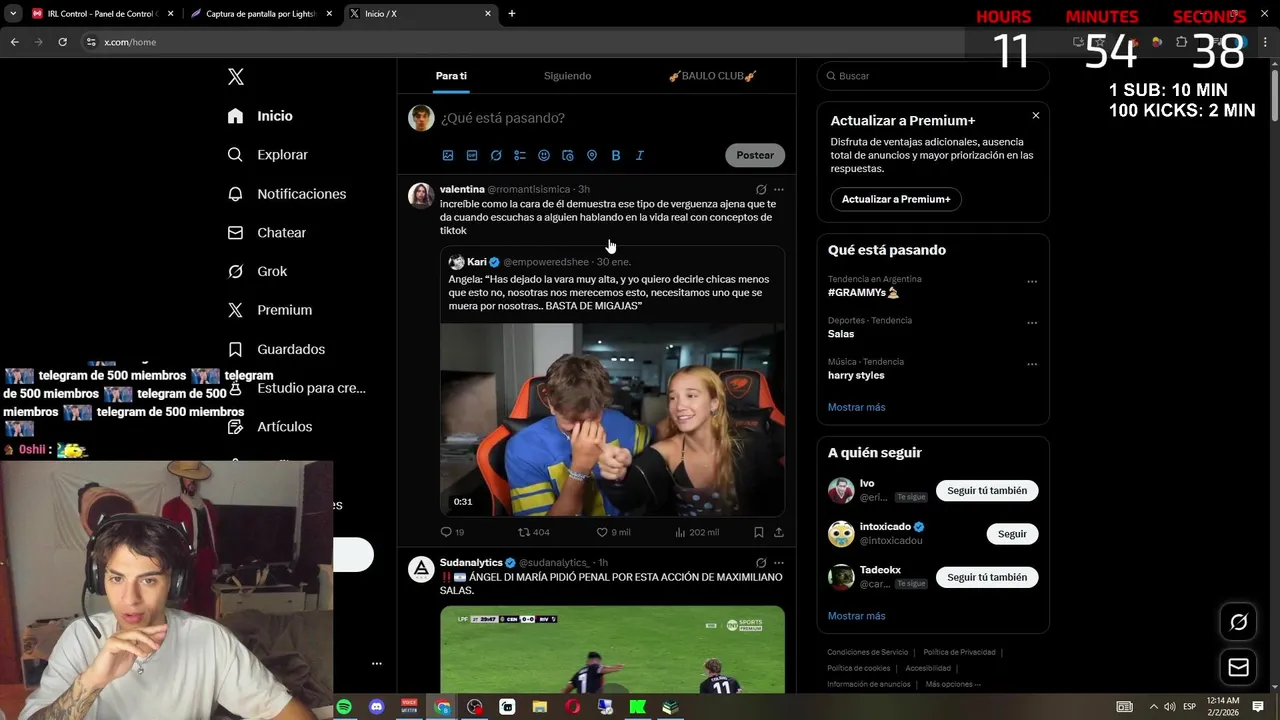
Task: Open Spotify from taskbar
Action: pos(344,707)
